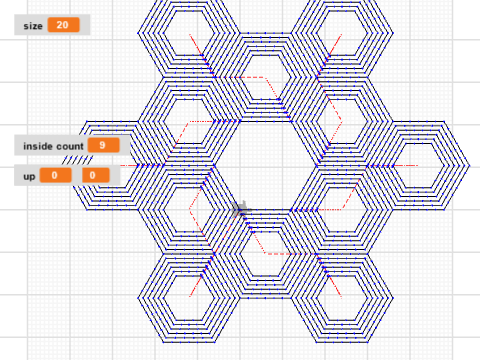Click the size variable monitor
This screenshot has height=360, width=480.
[52, 25]
